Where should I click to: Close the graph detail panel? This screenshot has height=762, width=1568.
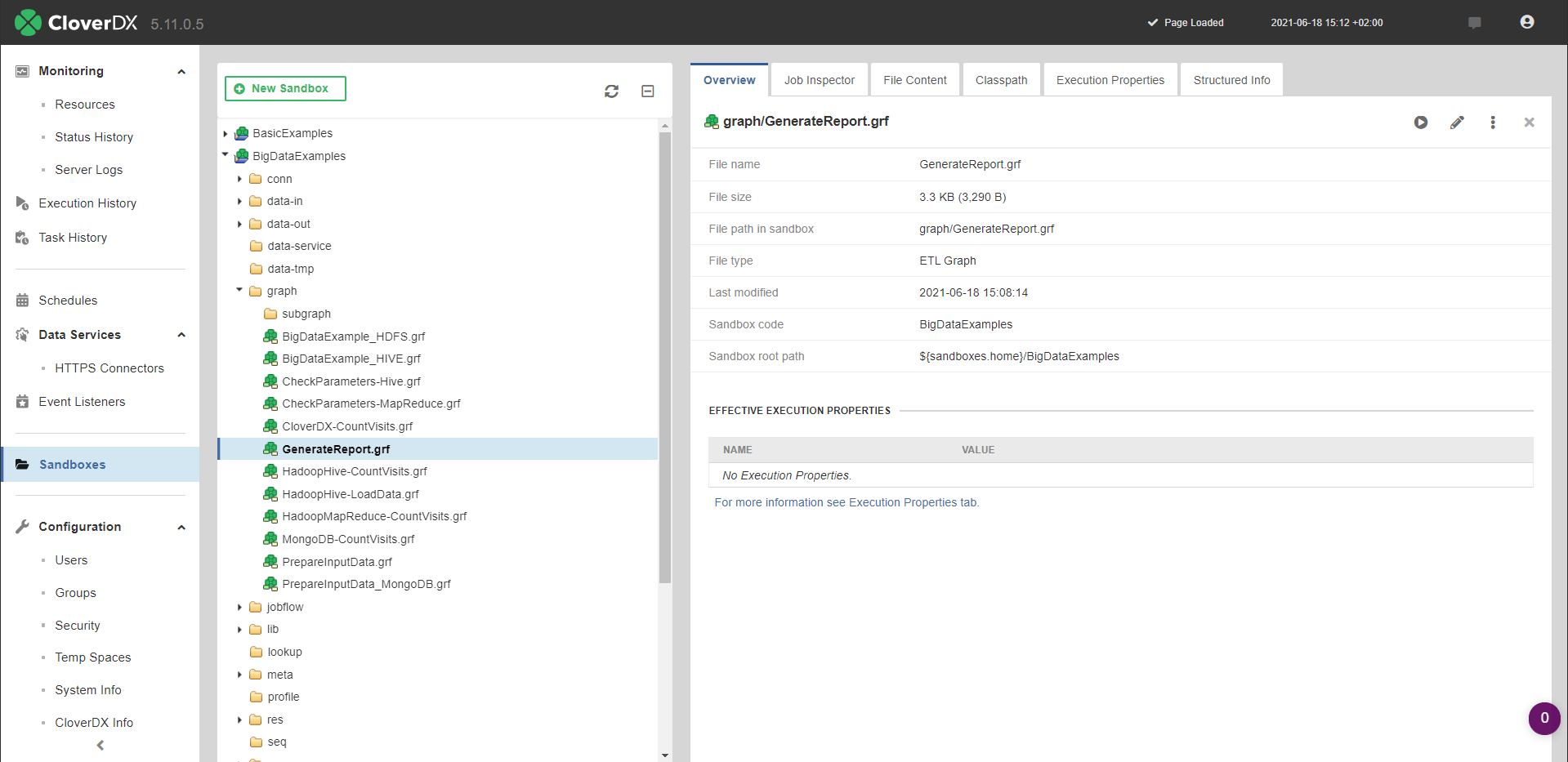(1529, 123)
